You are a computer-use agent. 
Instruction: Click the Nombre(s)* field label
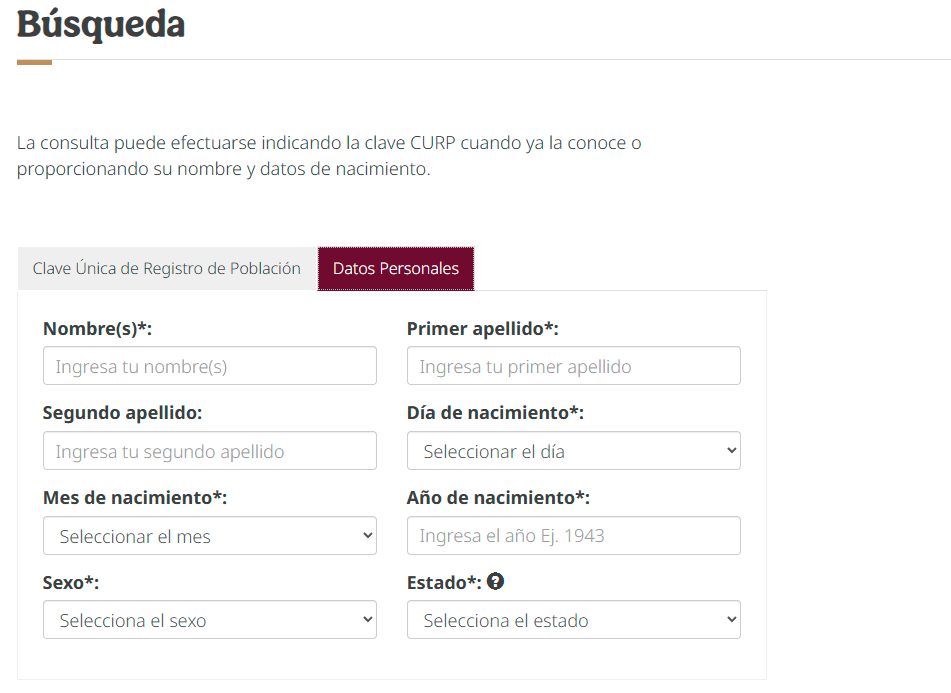tap(97, 328)
